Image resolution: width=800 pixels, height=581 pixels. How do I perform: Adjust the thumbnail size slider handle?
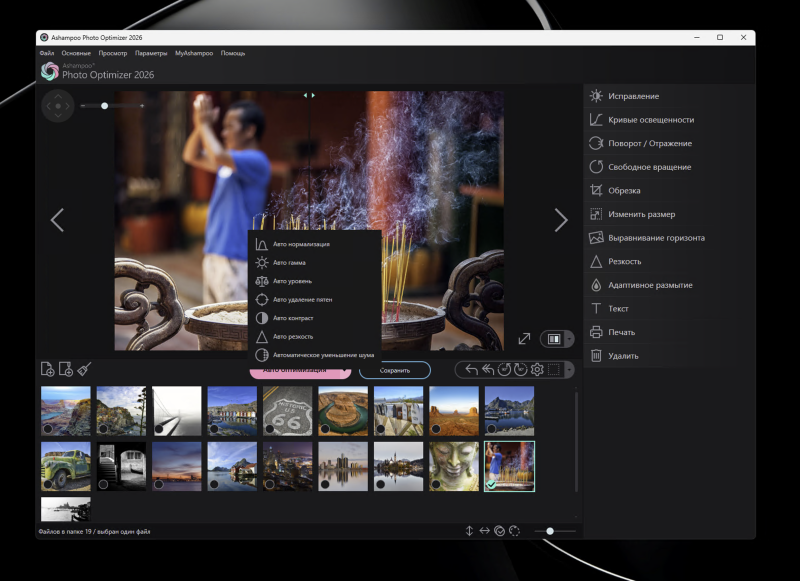point(550,531)
